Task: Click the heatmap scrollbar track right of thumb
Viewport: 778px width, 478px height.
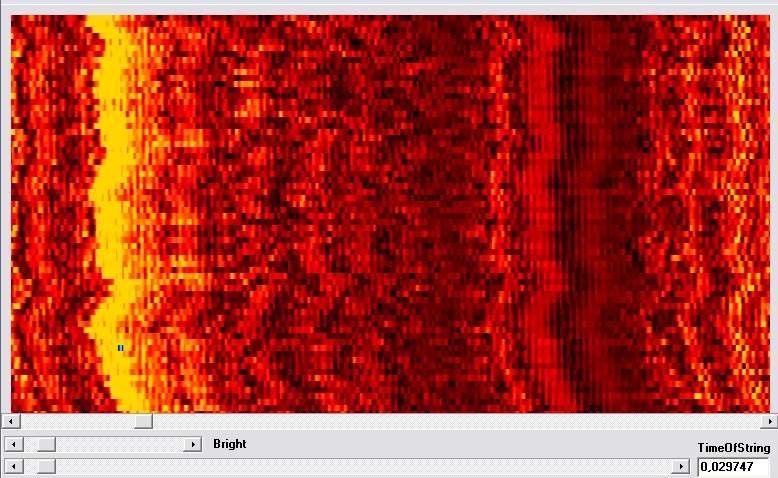Action: (x=450, y=422)
